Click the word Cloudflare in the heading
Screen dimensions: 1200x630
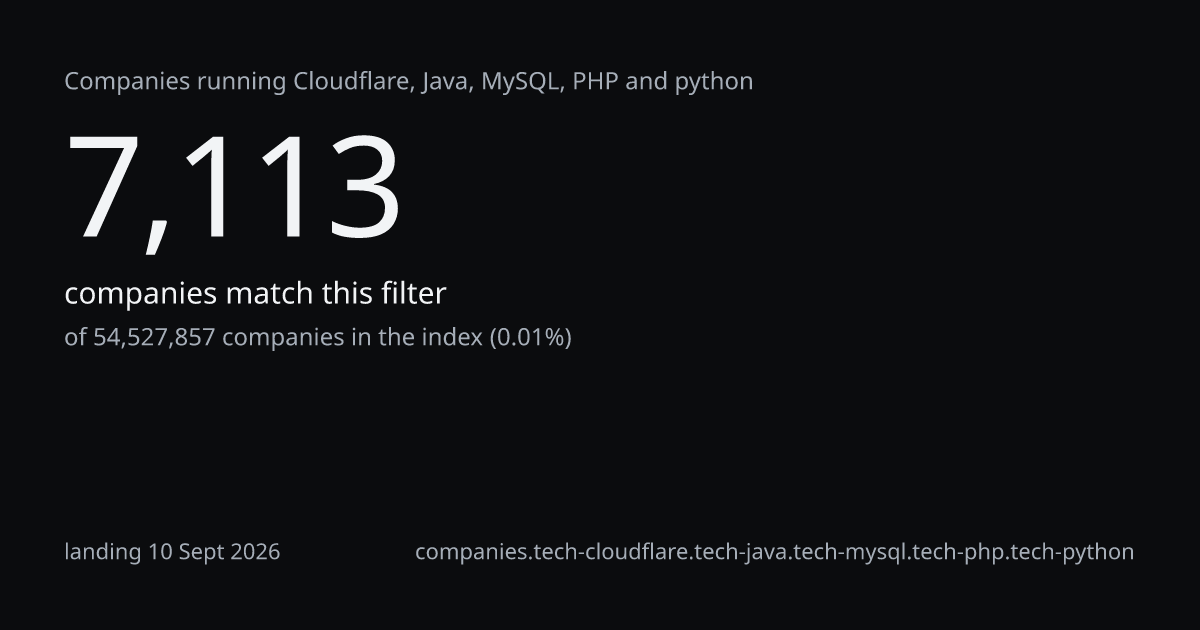click(x=353, y=81)
